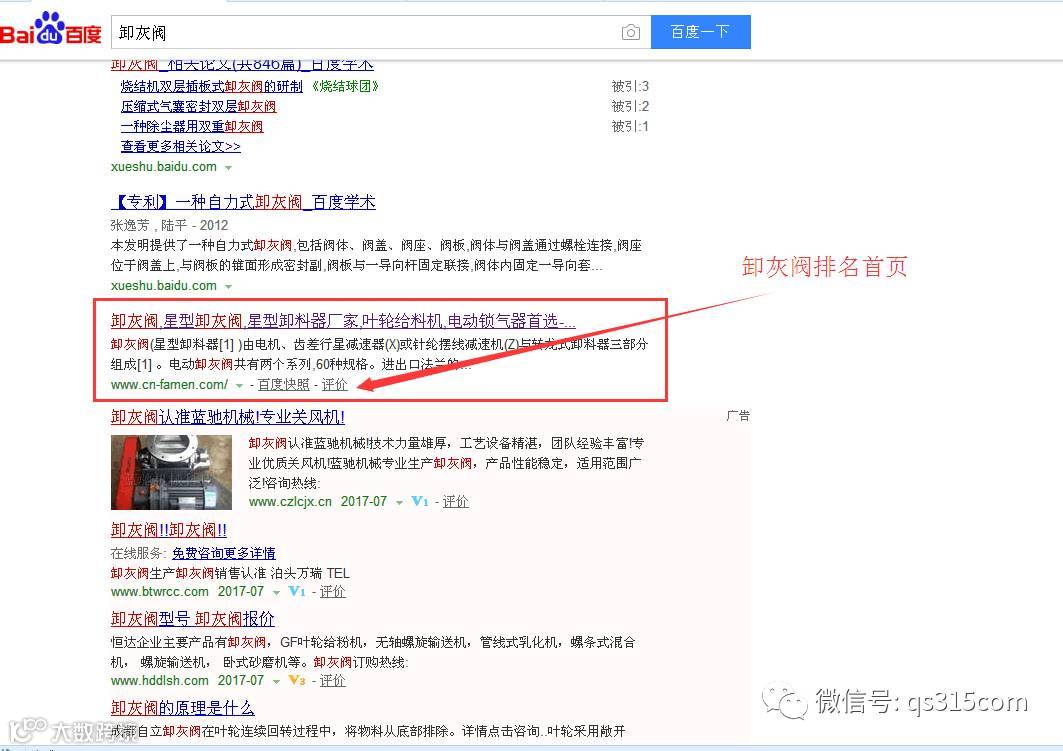Open 烧结机双层插板式卸灰阀的研制 paper link

pos(212,87)
